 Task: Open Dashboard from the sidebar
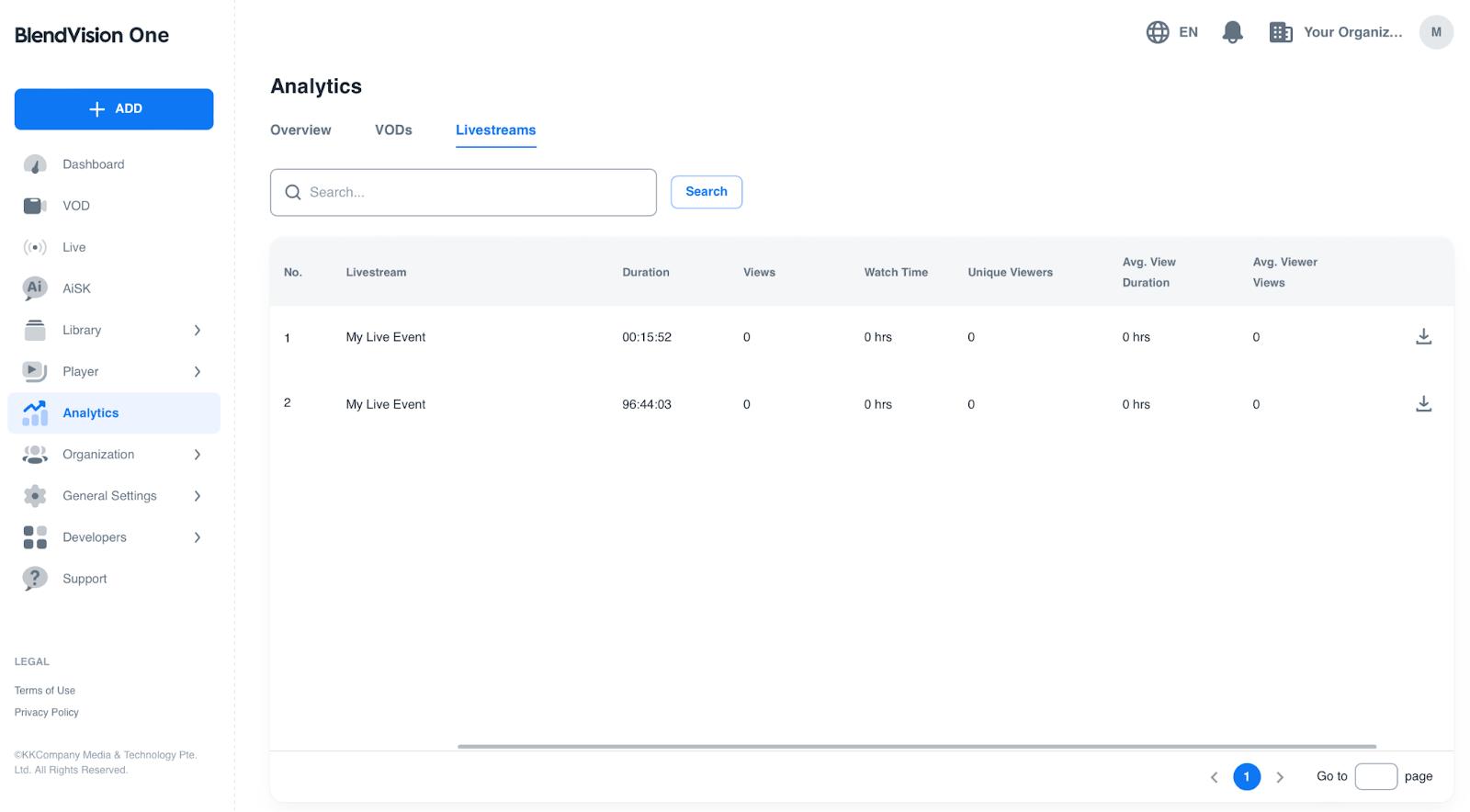[x=93, y=164]
